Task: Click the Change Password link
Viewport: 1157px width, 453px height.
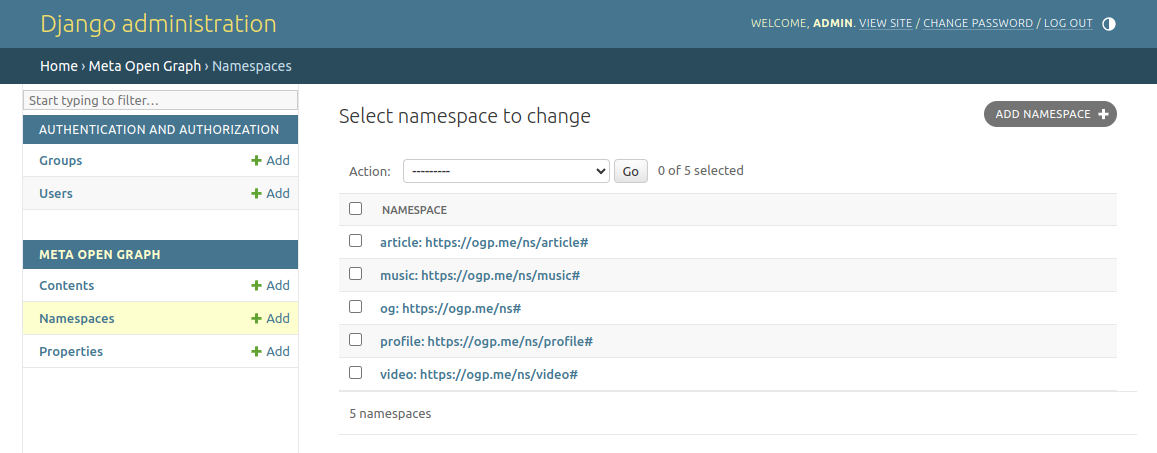Action: (978, 24)
